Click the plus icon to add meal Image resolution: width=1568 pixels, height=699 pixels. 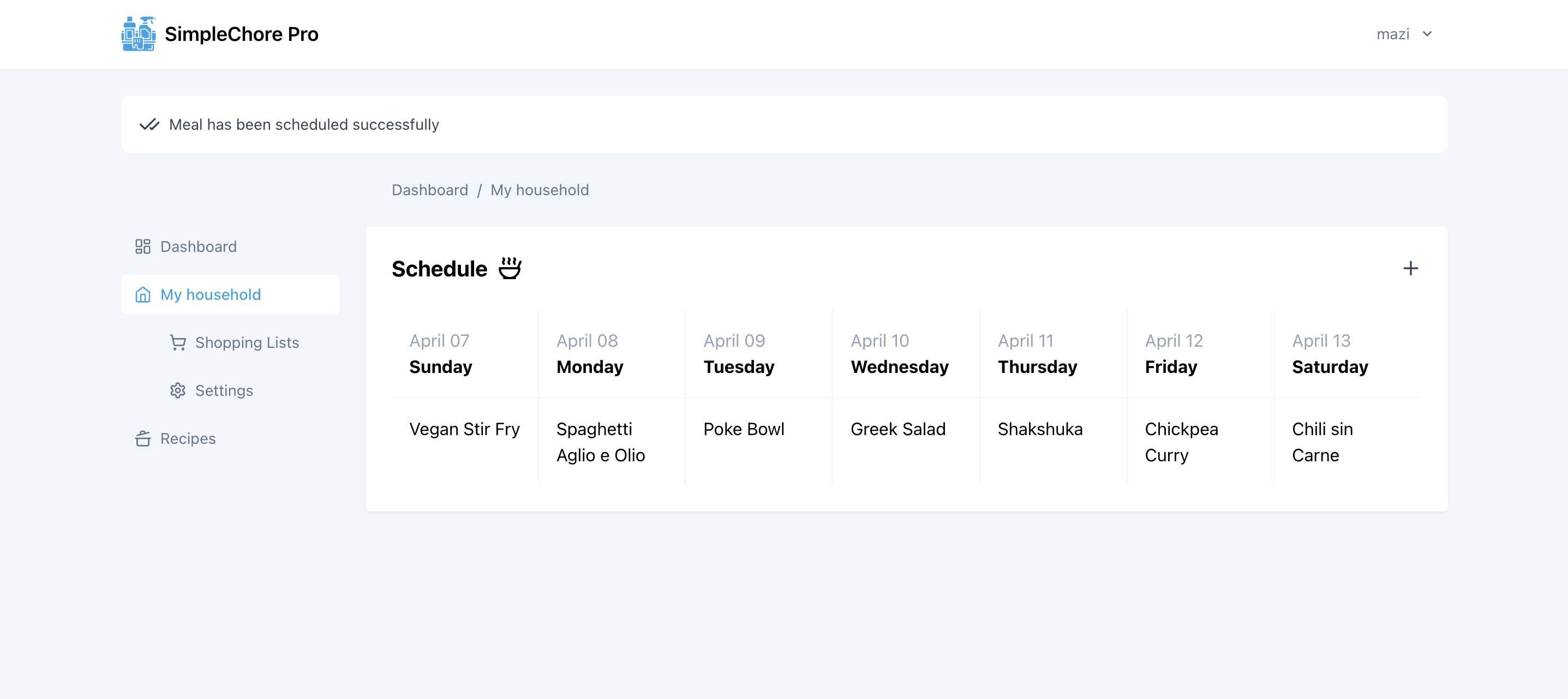(1410, 268)
